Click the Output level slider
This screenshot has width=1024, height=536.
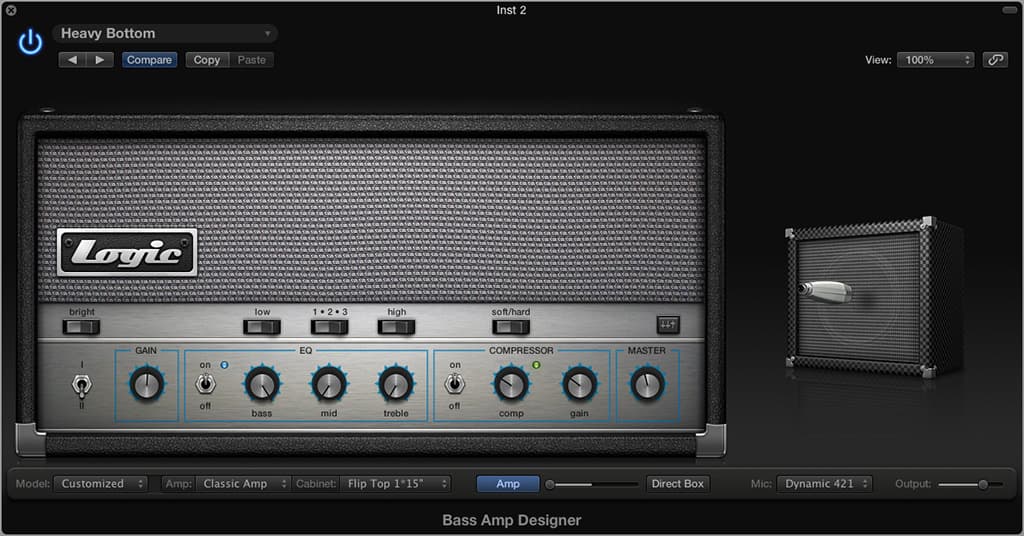970,484
